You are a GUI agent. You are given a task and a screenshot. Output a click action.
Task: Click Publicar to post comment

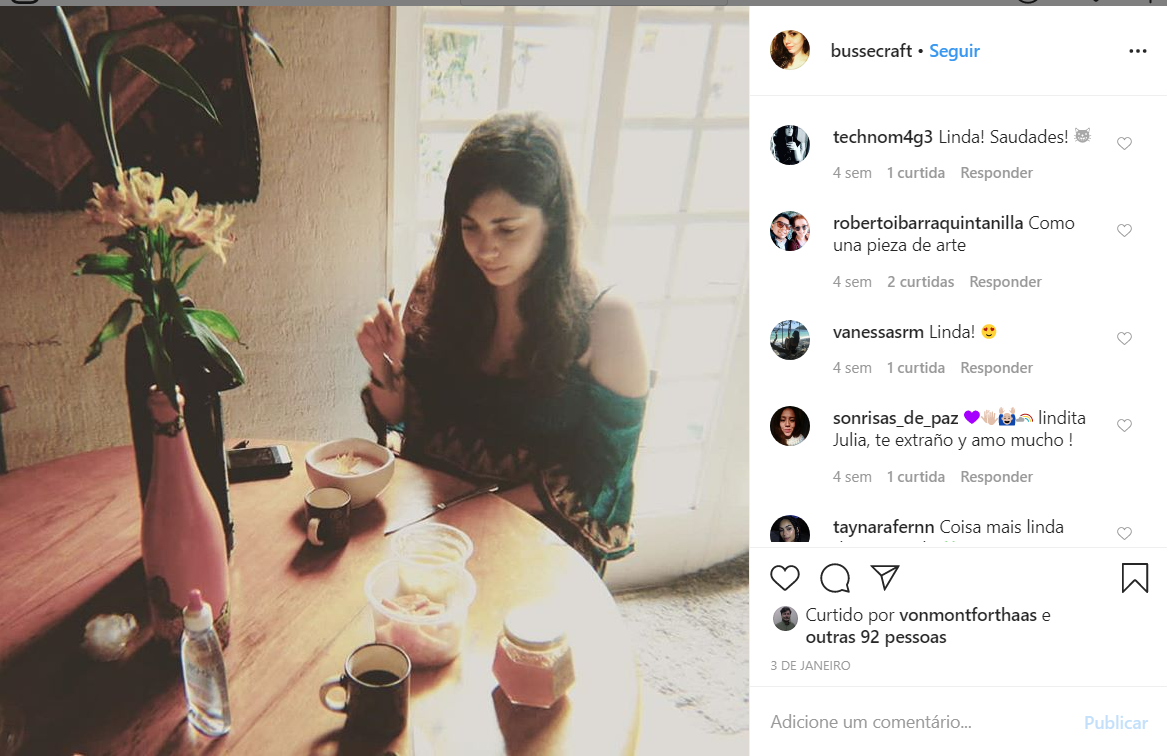pyautogui.click(x=1115, y=723)
